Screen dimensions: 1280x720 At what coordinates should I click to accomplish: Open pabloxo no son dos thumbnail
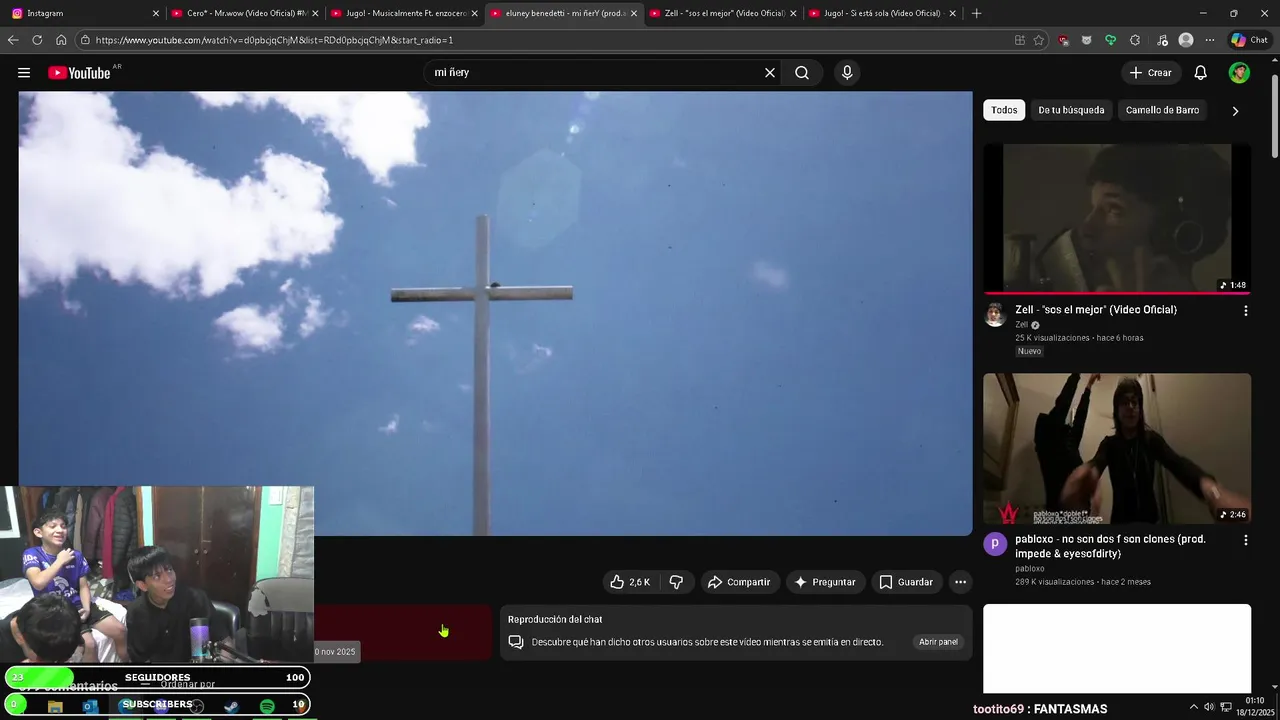pos(1117,448)
